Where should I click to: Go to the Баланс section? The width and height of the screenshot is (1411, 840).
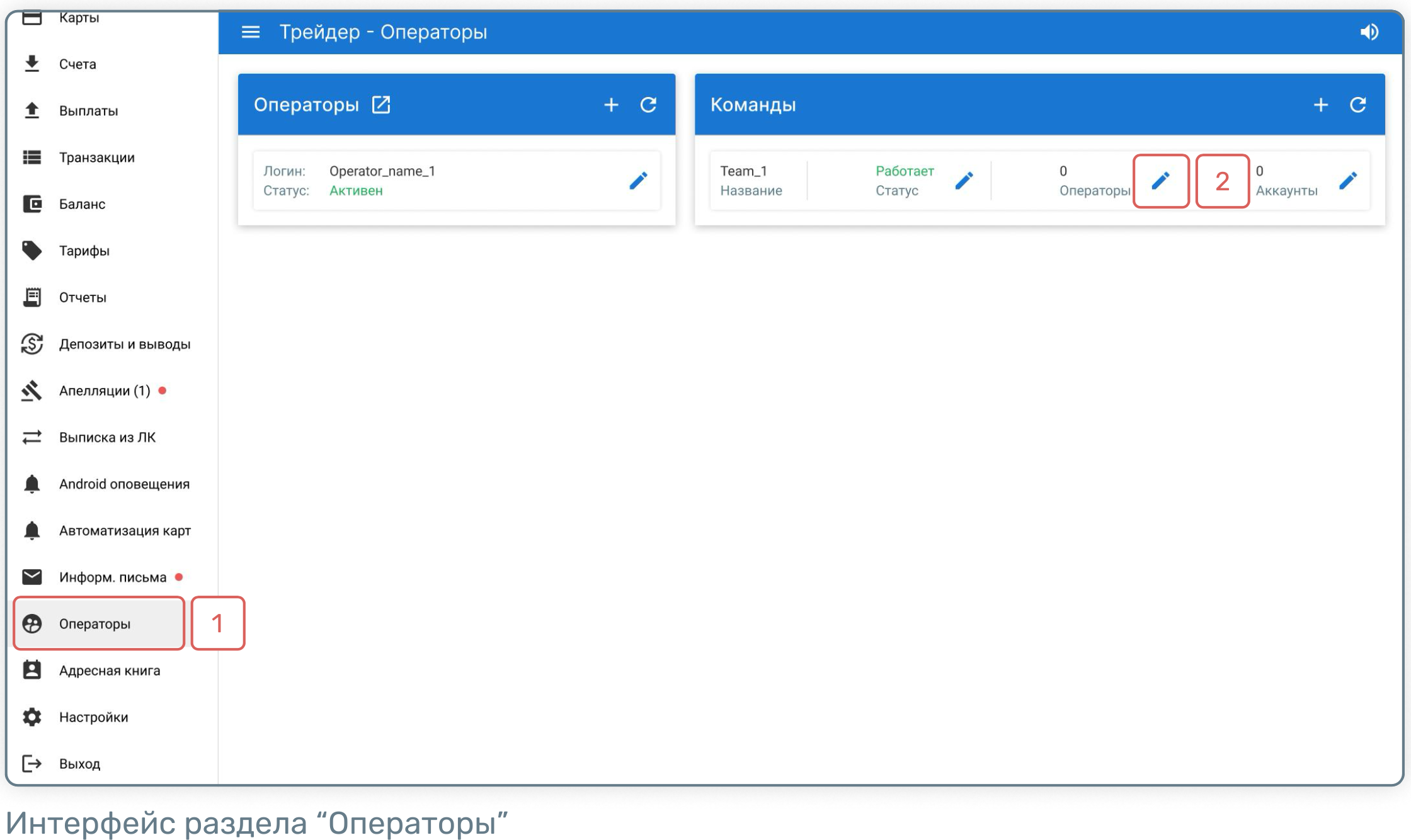82,204
